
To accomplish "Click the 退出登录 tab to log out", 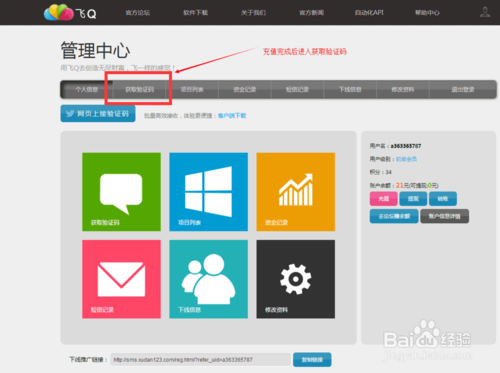I will (x=463, y=89).
